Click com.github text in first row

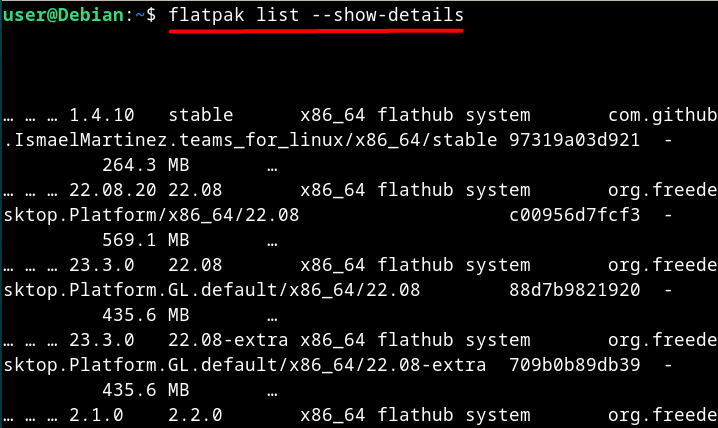(x=662, y=116)
